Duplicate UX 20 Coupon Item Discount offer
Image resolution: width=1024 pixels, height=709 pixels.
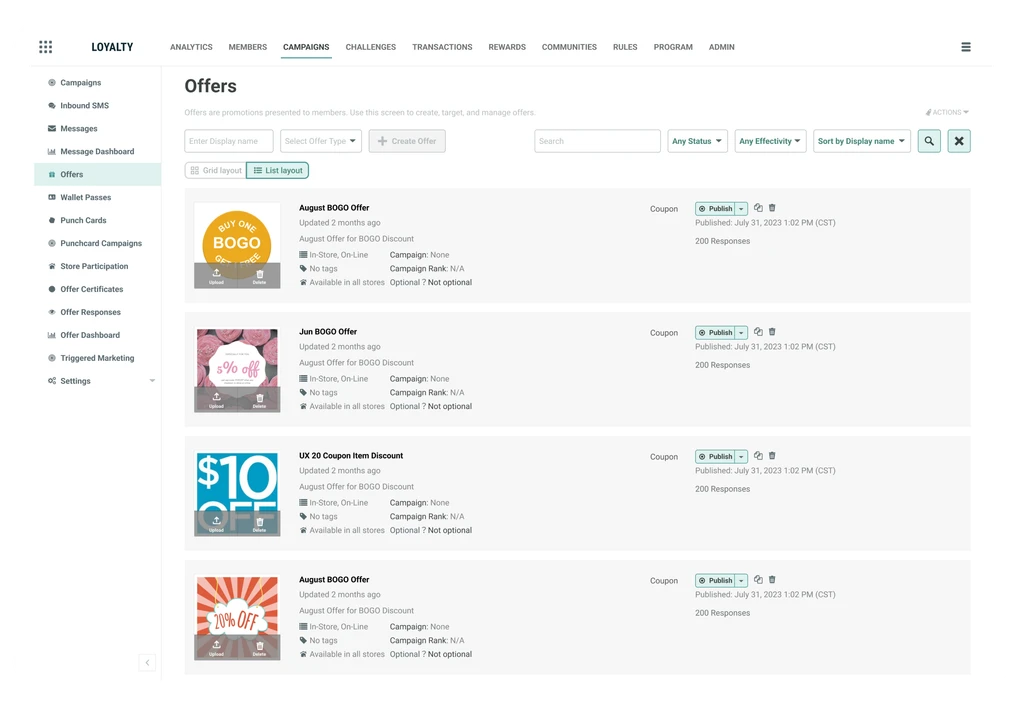[758, 456]
